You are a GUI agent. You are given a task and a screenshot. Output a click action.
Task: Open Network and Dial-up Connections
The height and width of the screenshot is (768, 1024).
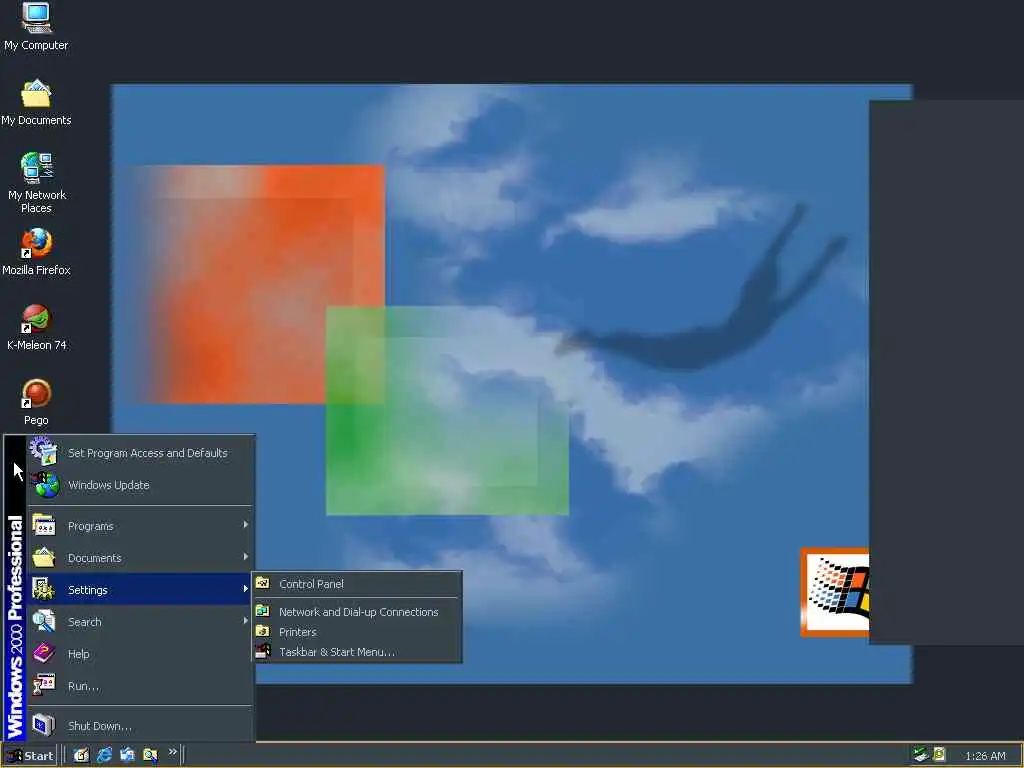pyautogui.click(x=357, y=612)
